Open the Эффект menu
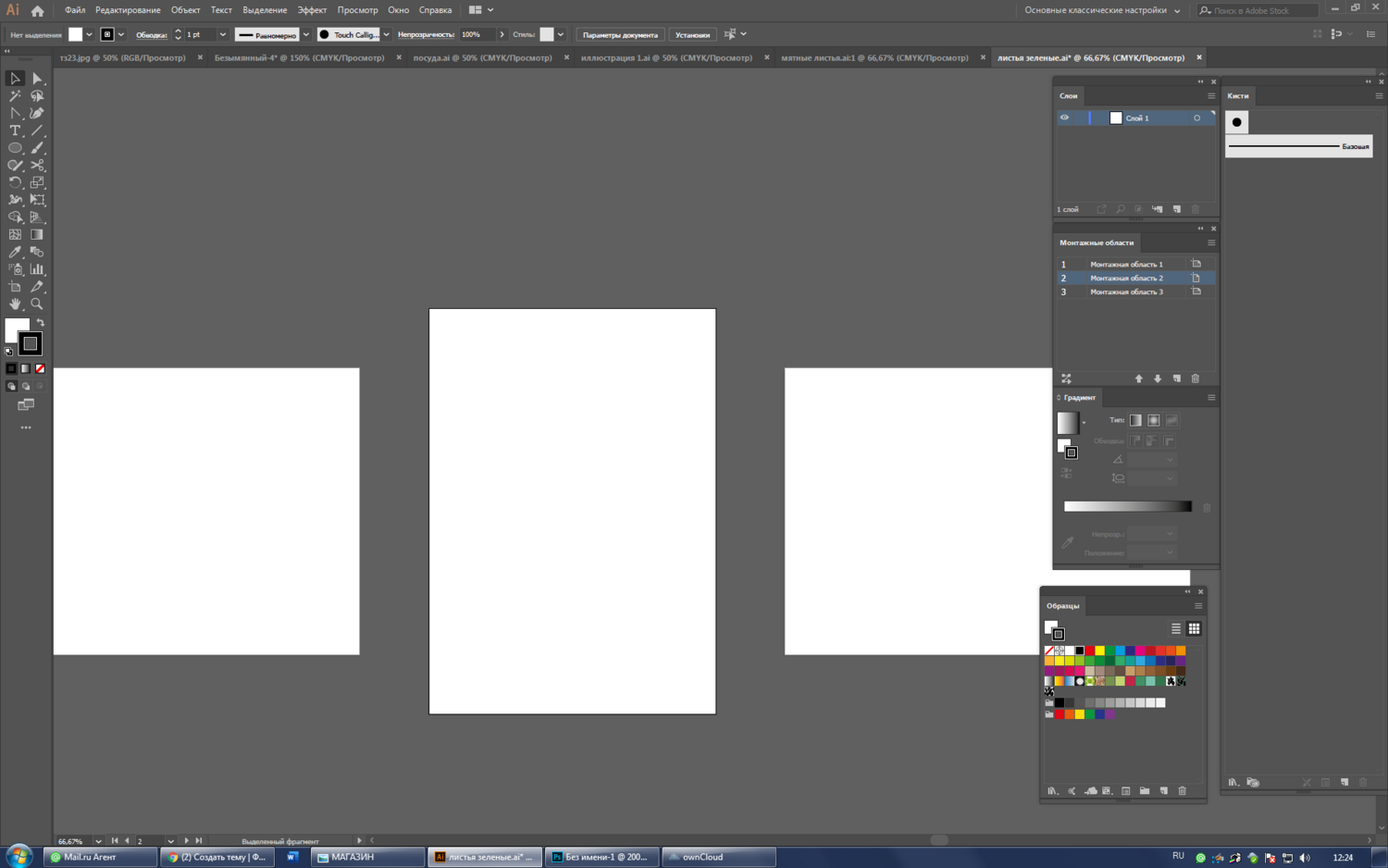Viewport: 1388px width, 868px height. click(x=311, y=10)
